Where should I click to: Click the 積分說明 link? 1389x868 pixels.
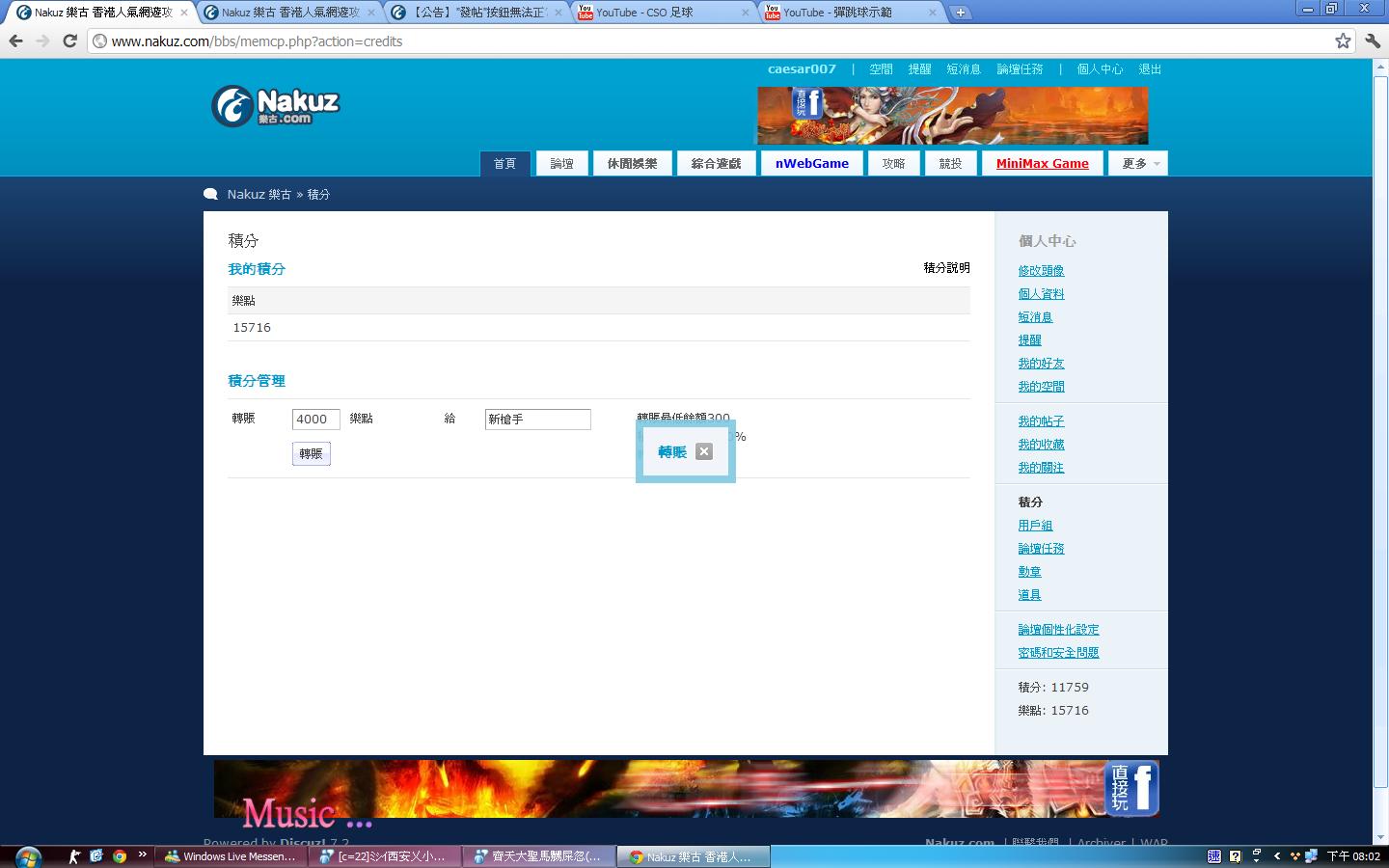(x=946, y=268)
